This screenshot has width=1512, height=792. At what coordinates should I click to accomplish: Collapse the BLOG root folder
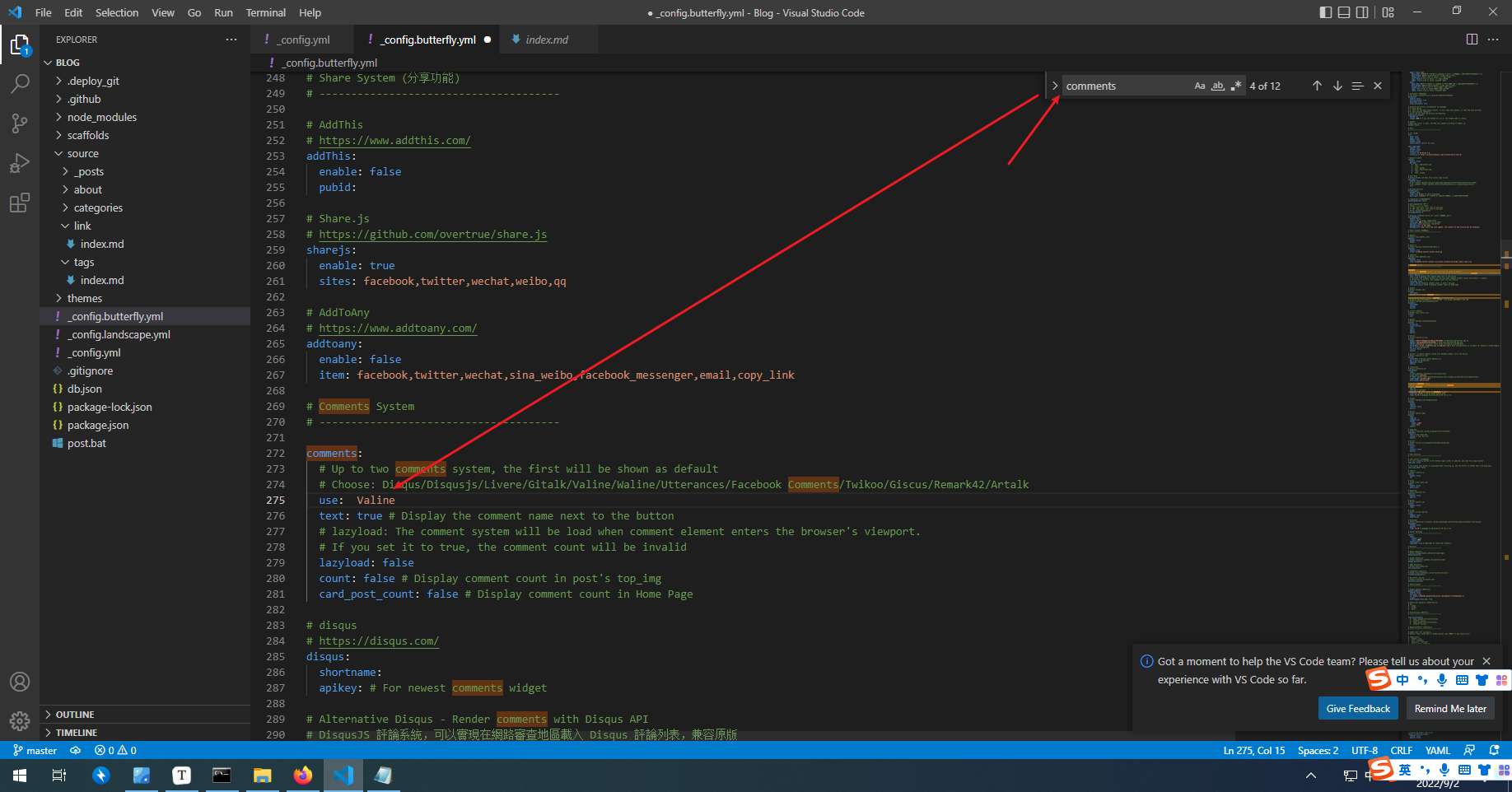point(145,63)
